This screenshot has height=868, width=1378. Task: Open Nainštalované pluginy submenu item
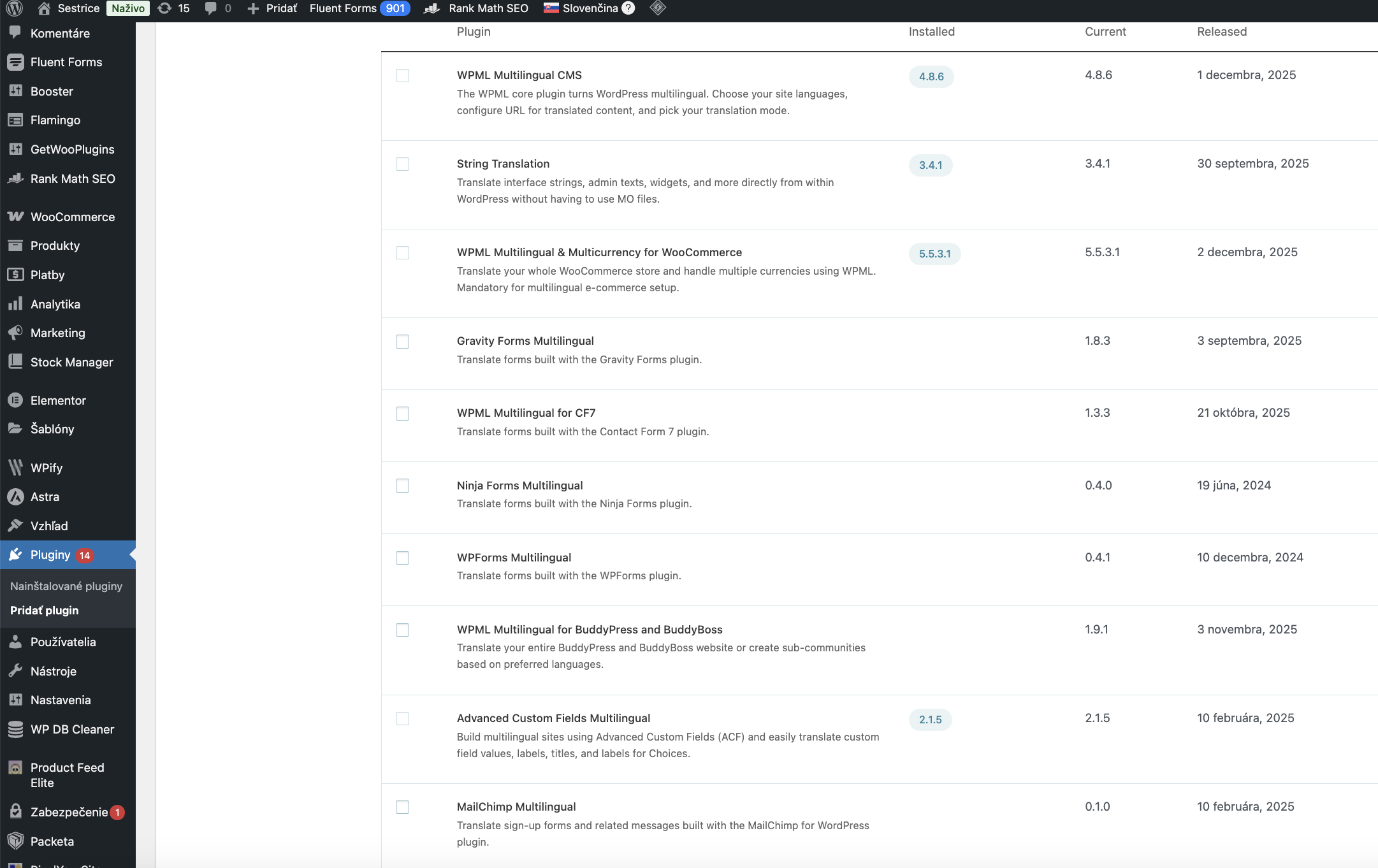[x=66, y=586]
